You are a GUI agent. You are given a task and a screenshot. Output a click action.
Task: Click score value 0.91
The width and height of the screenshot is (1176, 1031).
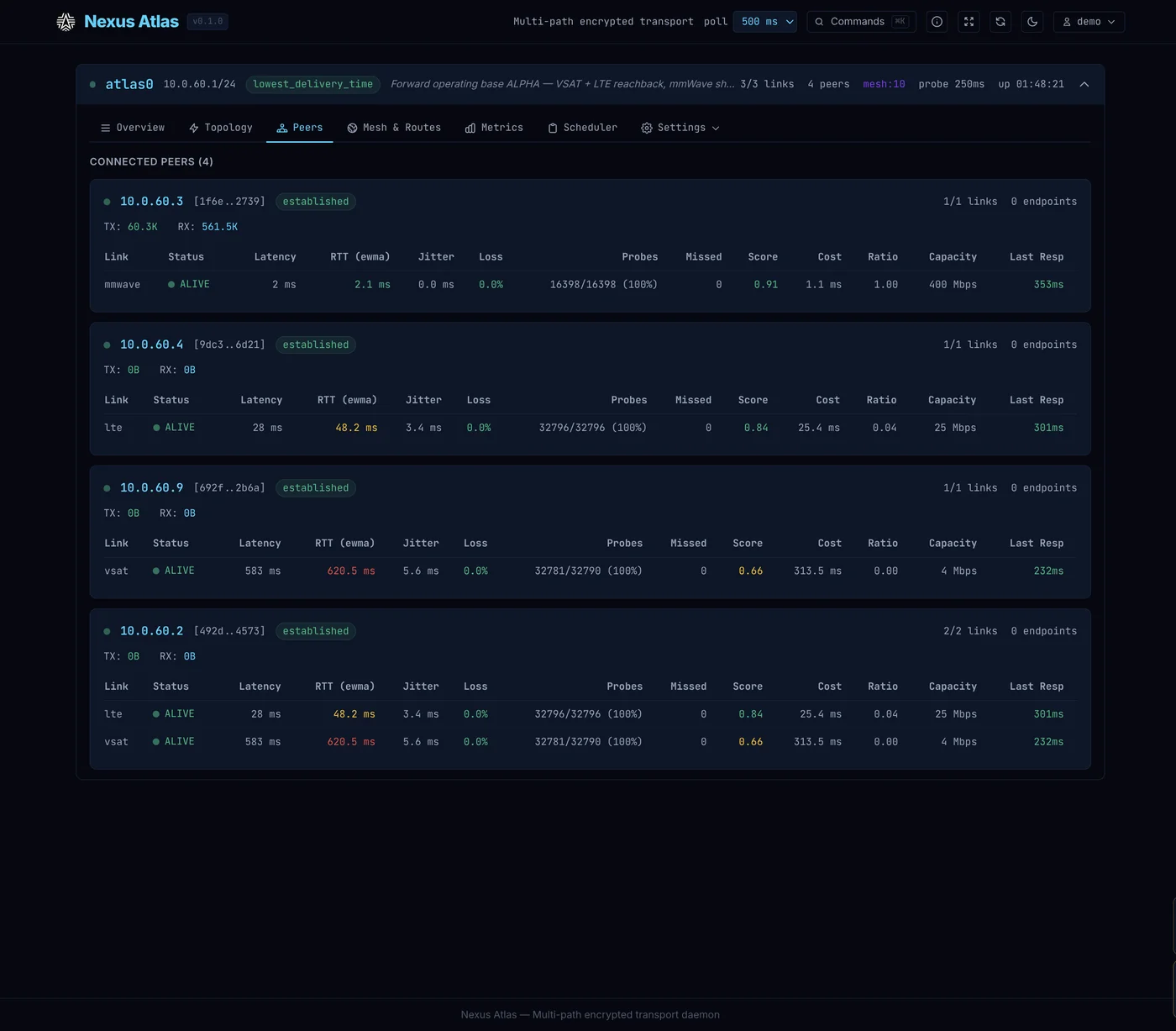point(766,285)
